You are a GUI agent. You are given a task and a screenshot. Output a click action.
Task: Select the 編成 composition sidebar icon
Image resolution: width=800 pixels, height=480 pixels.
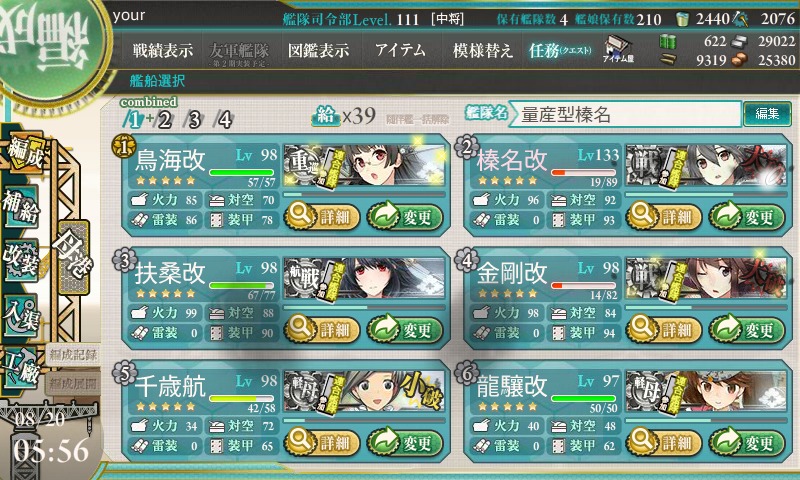tap(24, 152)
